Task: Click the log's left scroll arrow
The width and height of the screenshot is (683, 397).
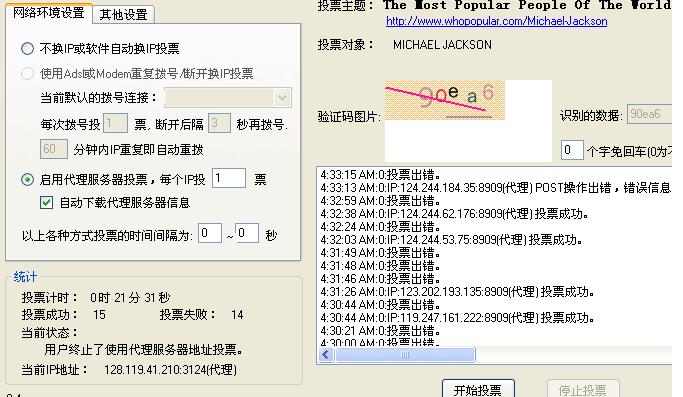Action: [x=326, y=355]
